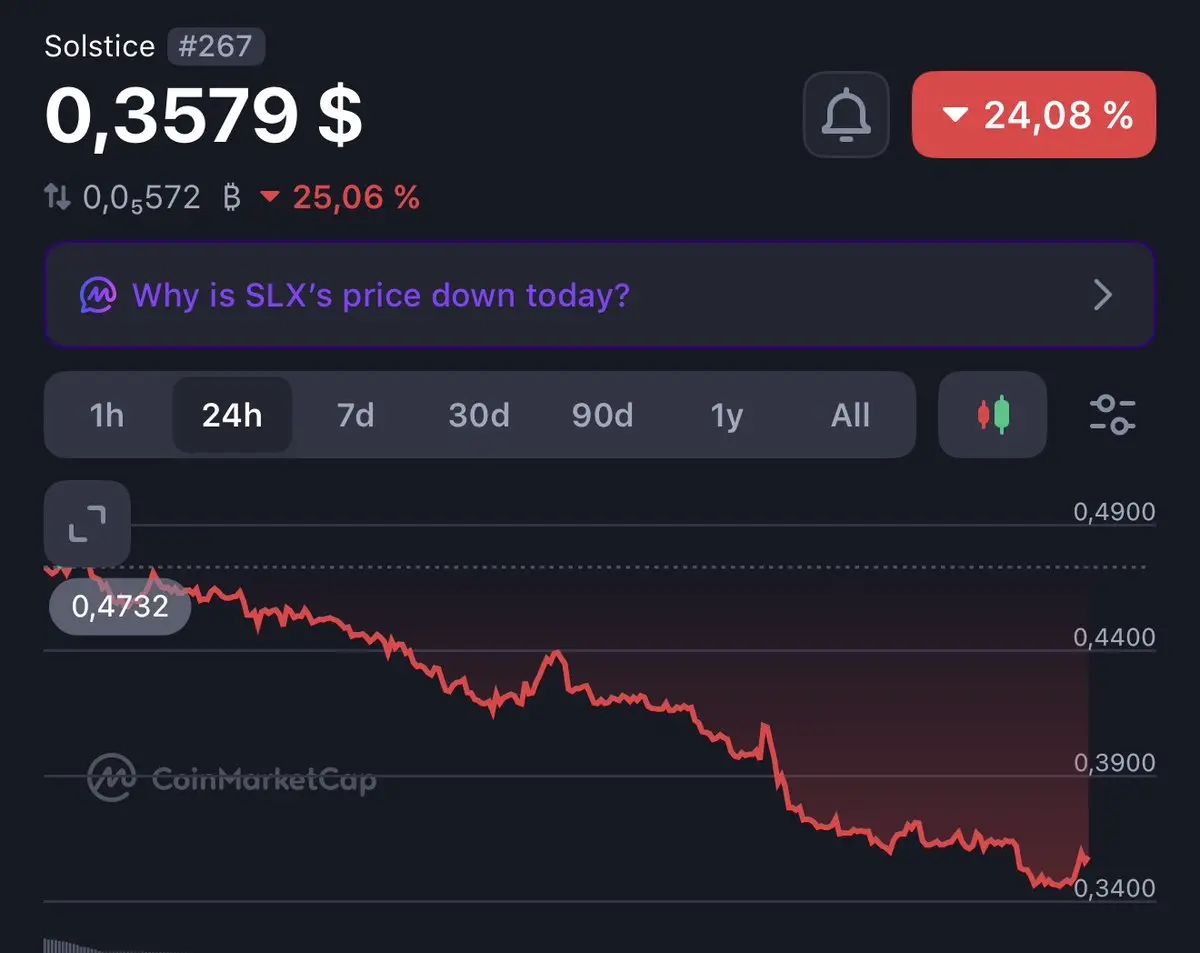Switch chart to 30d range
This screenshot has width=1200, height=953.
click(x=478, y=414)
